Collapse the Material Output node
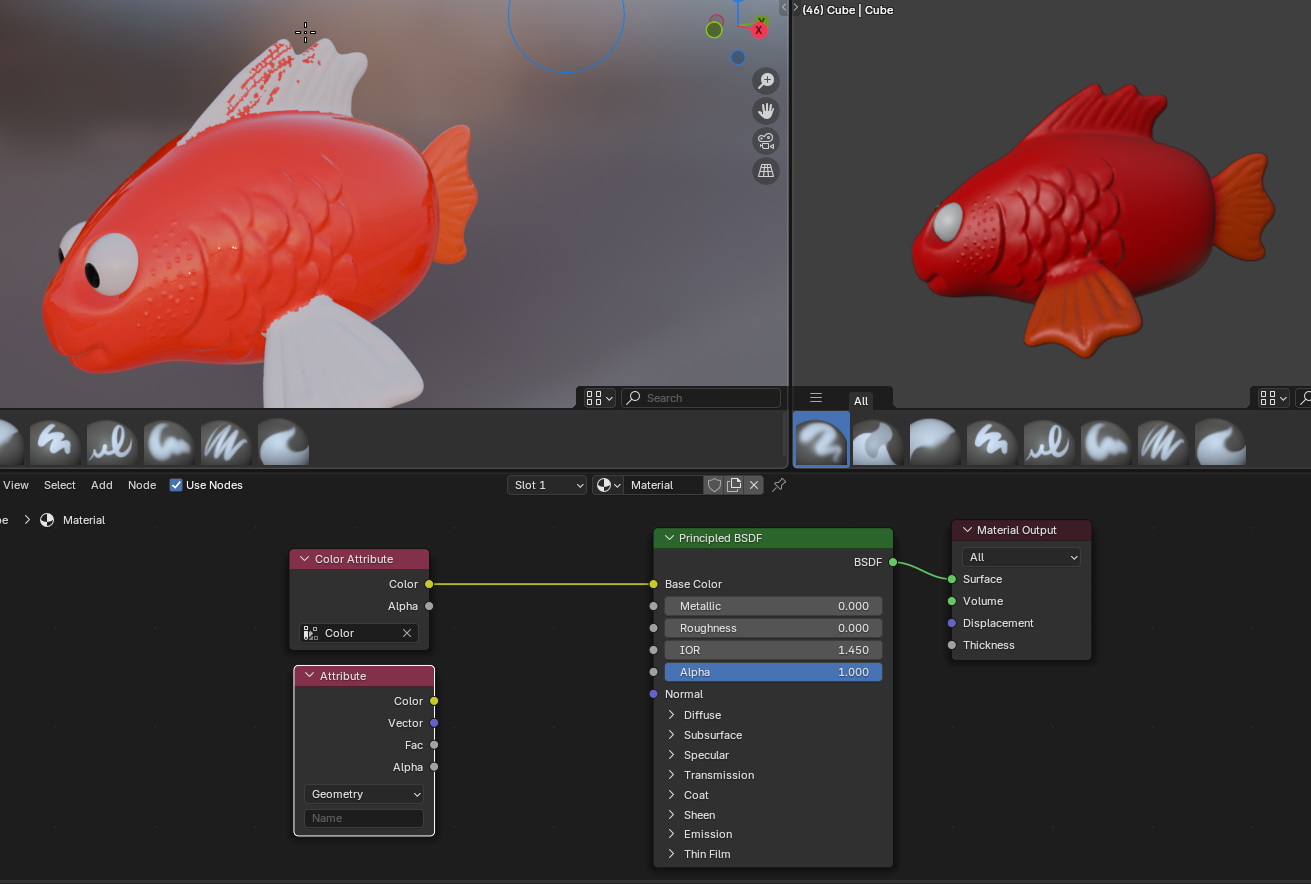Image resolution: width=1311 pixels, height=884 pixels. click(967, 530)
